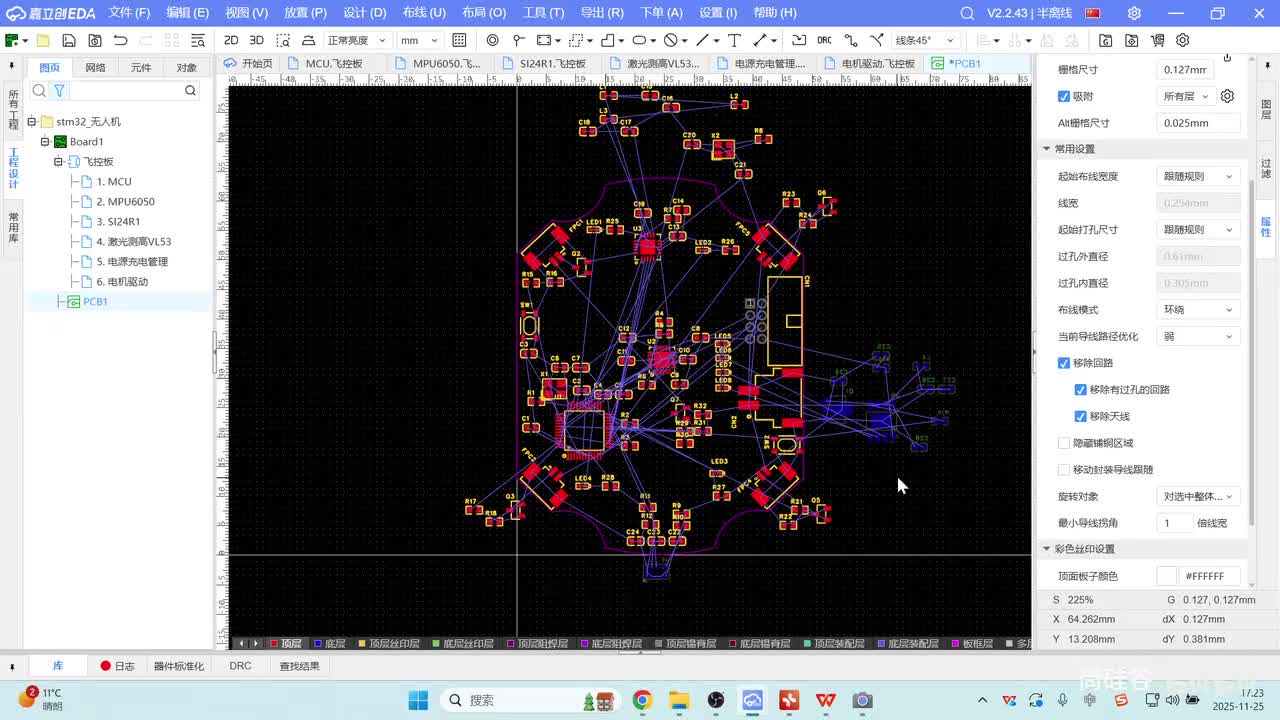Open the find and search toolbar icon

(x=198, y=40)
